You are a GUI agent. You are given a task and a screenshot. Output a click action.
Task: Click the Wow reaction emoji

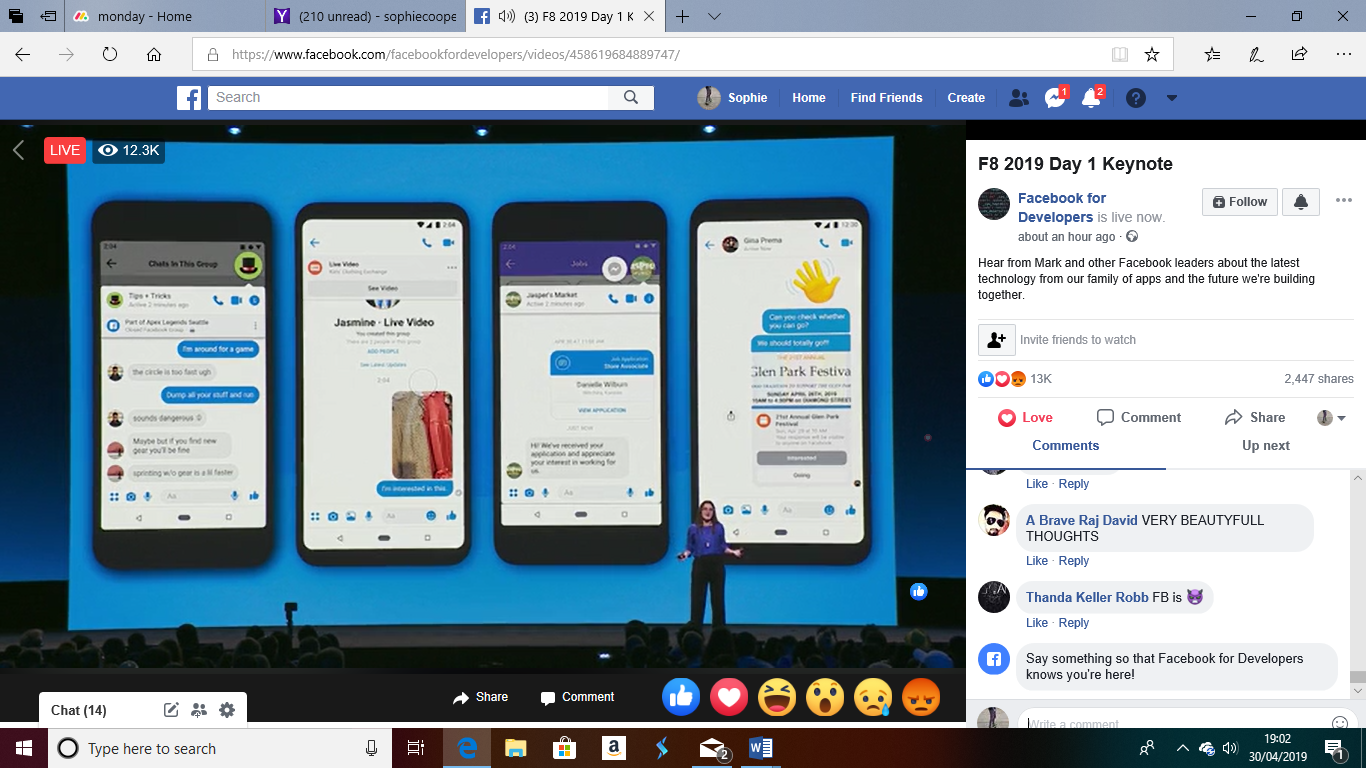tap(825, 697)
